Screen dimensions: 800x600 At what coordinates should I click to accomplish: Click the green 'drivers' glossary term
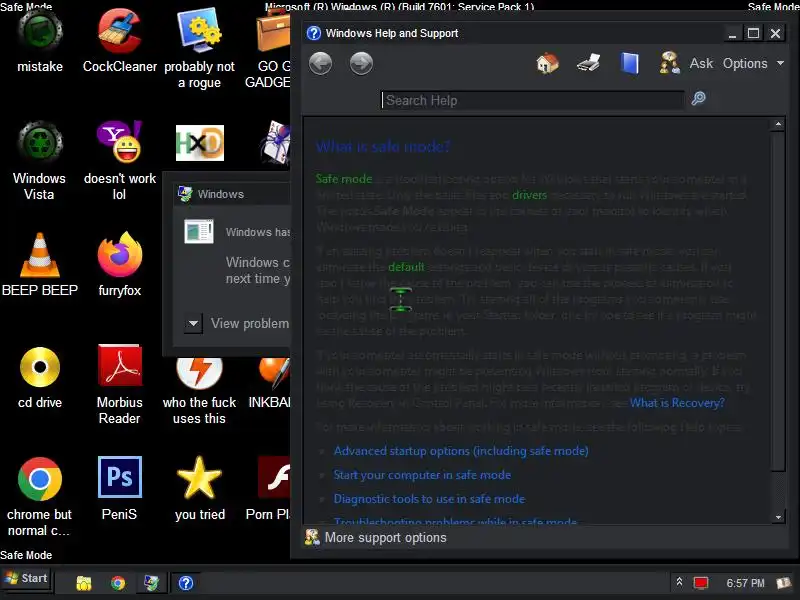tap(529, 195)
